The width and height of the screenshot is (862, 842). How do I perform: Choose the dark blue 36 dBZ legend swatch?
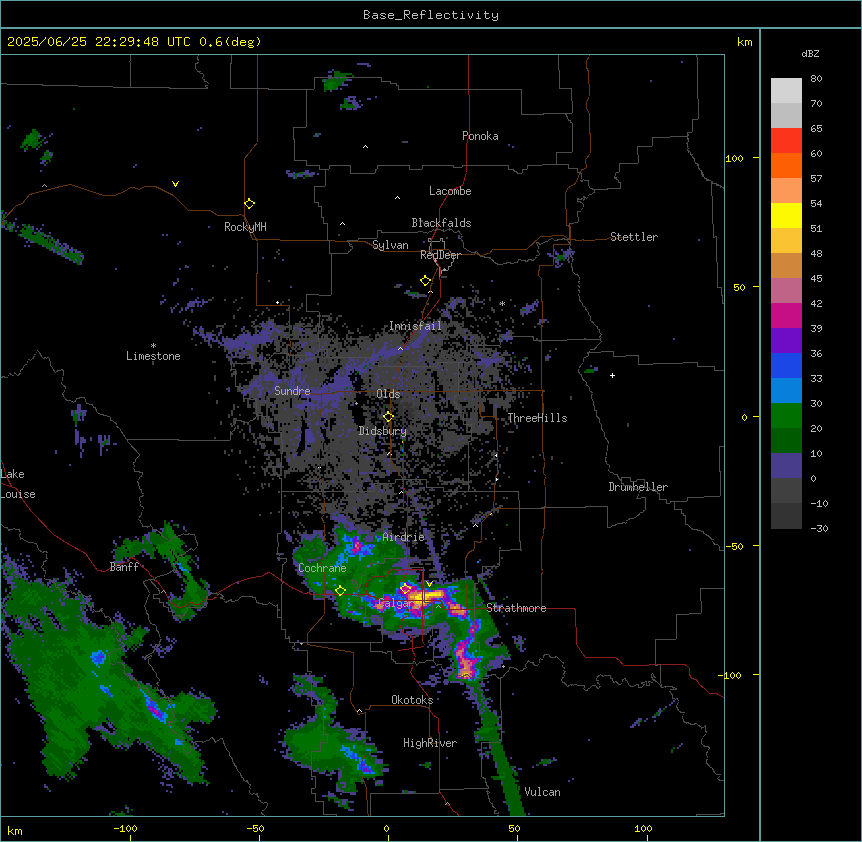786,365
